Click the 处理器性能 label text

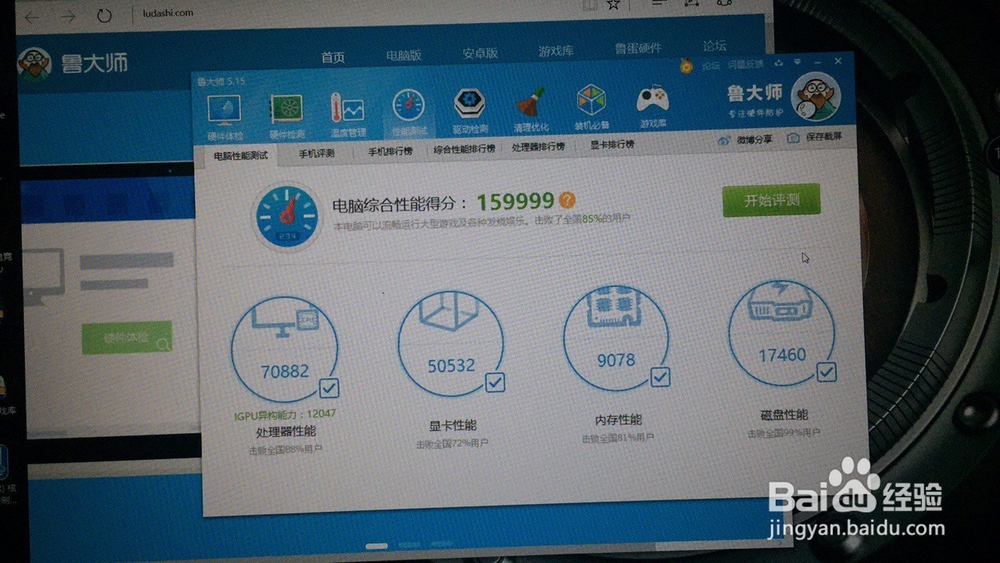pyautogui.click(x=286, y=432)
